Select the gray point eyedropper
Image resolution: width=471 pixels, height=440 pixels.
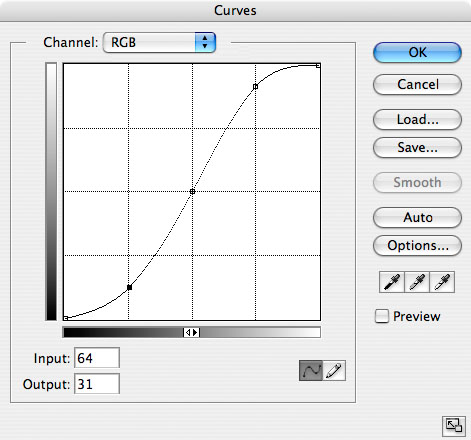[x=417, y=282]
